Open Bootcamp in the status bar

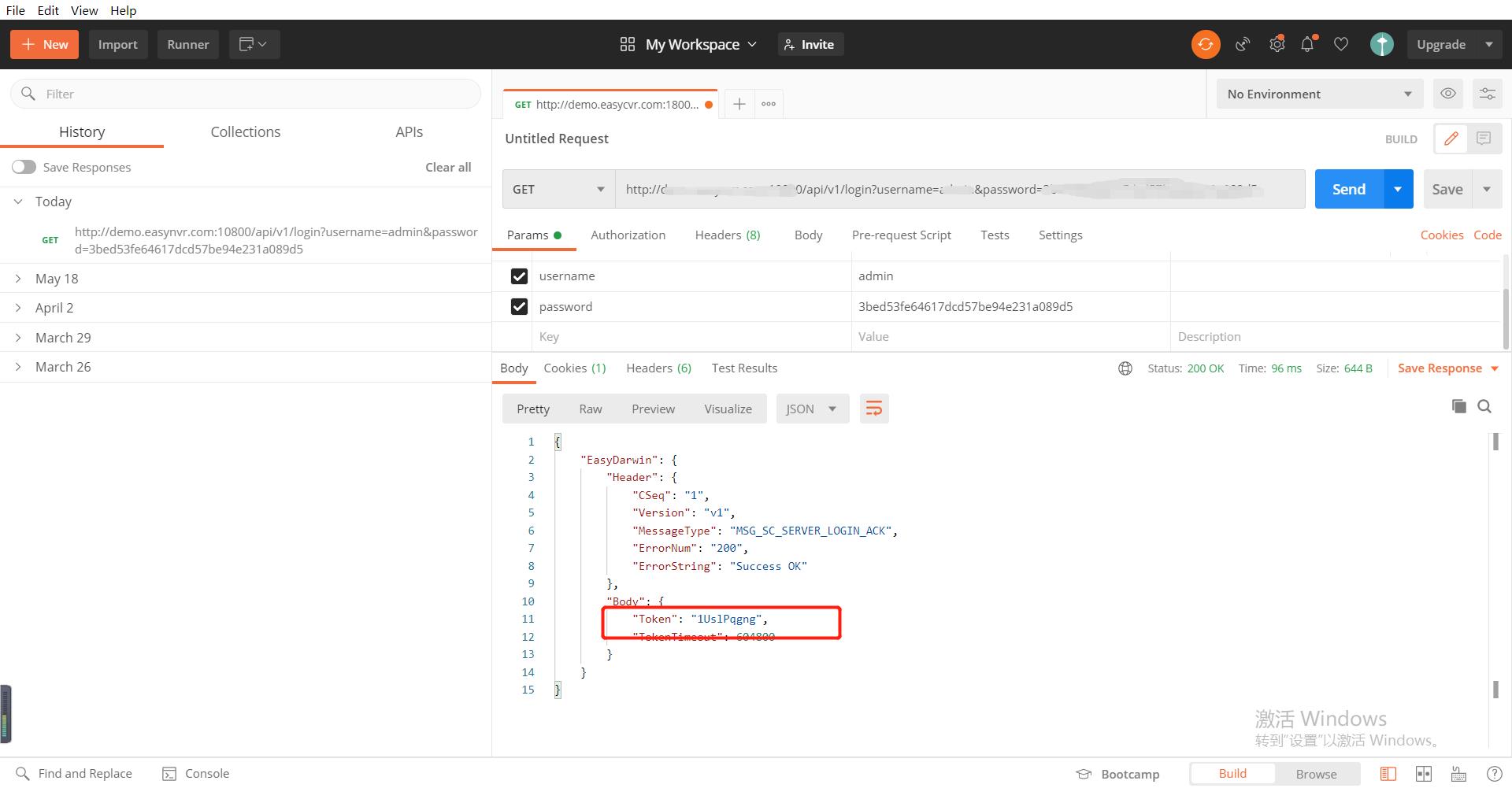(1118, 774)
